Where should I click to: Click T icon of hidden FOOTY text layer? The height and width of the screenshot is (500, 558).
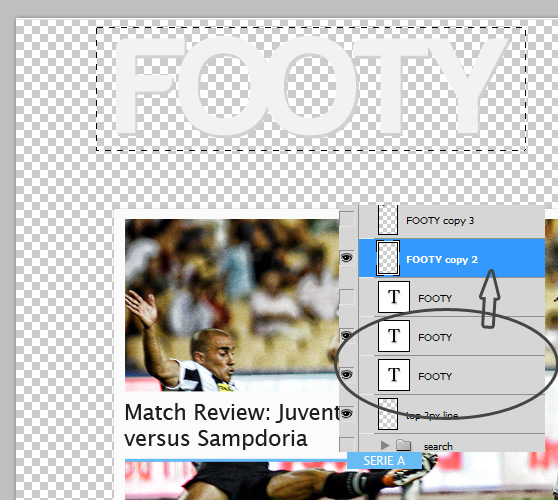(394, 297)
